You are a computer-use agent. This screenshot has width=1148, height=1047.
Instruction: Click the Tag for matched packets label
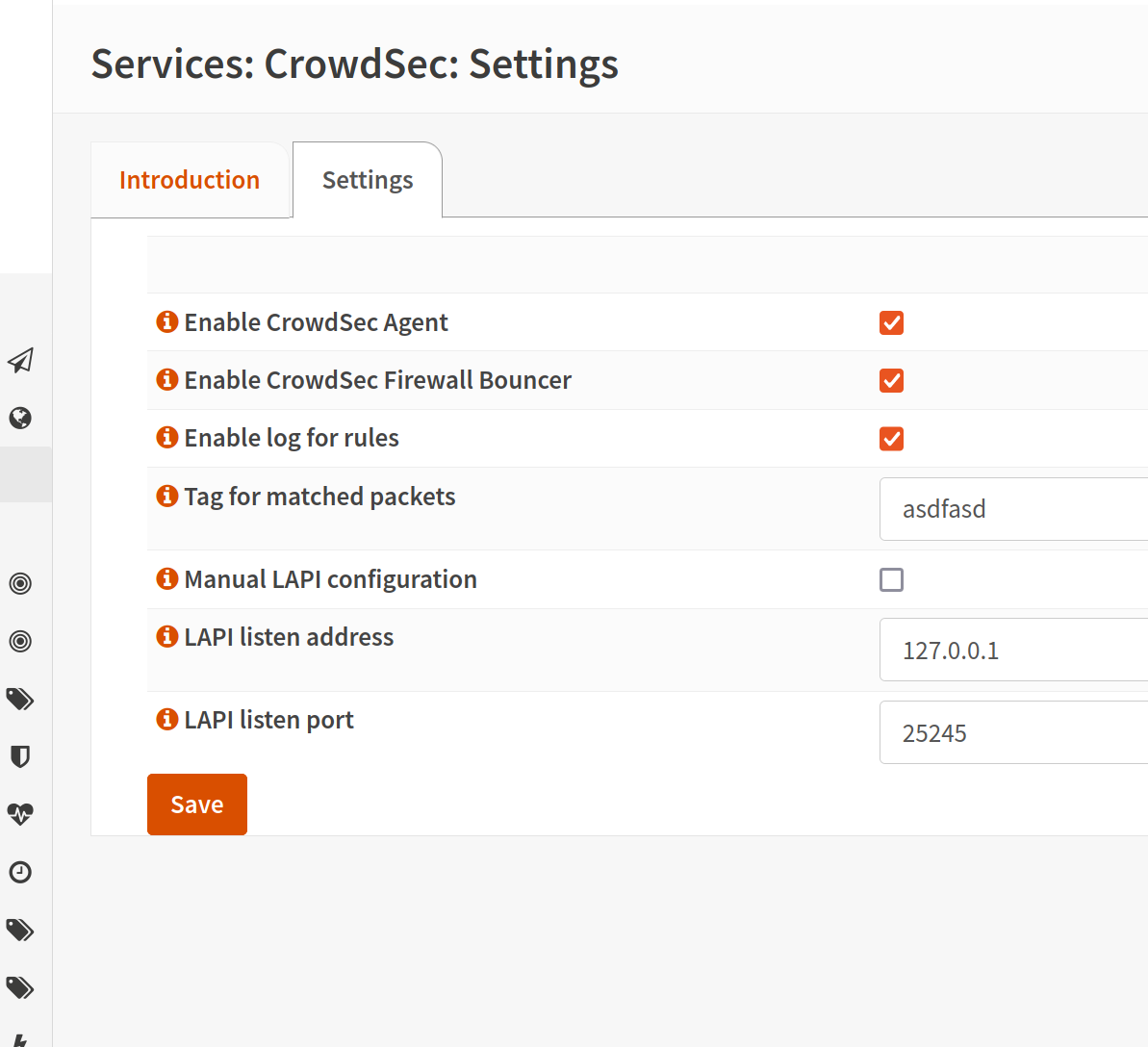pyautogui.click(x=319, y=498)
